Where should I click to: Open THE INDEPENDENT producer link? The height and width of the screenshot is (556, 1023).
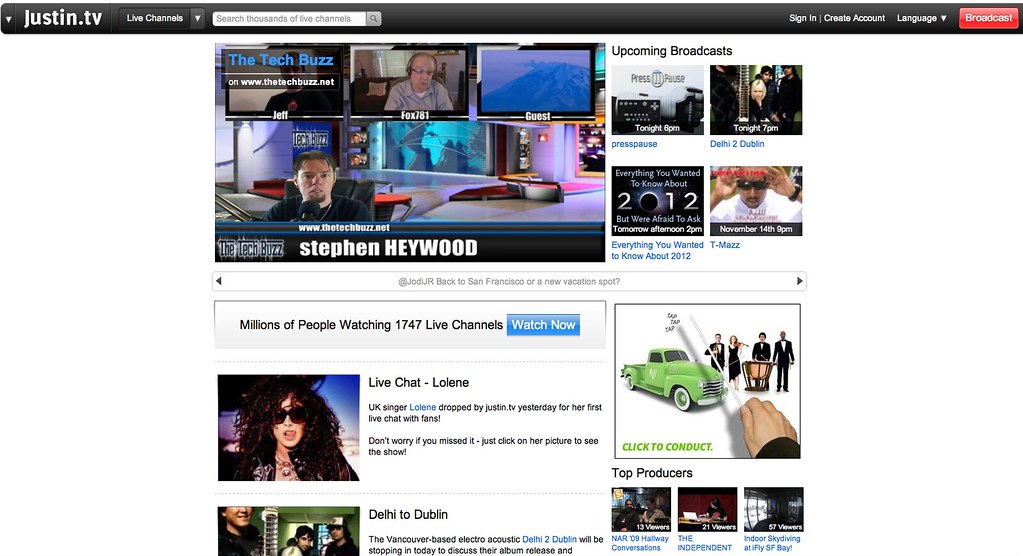pos(705,544)
